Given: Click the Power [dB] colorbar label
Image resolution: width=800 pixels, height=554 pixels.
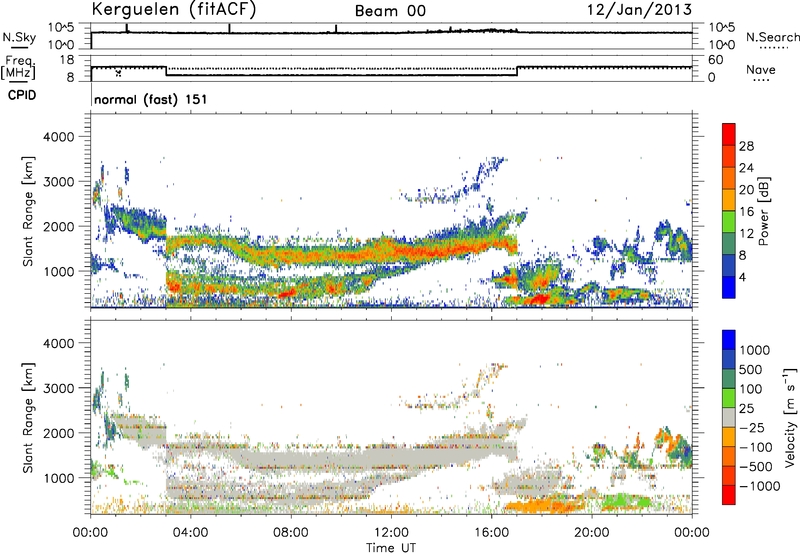Looking at the screenshot, I should click(x=763, y=211).
